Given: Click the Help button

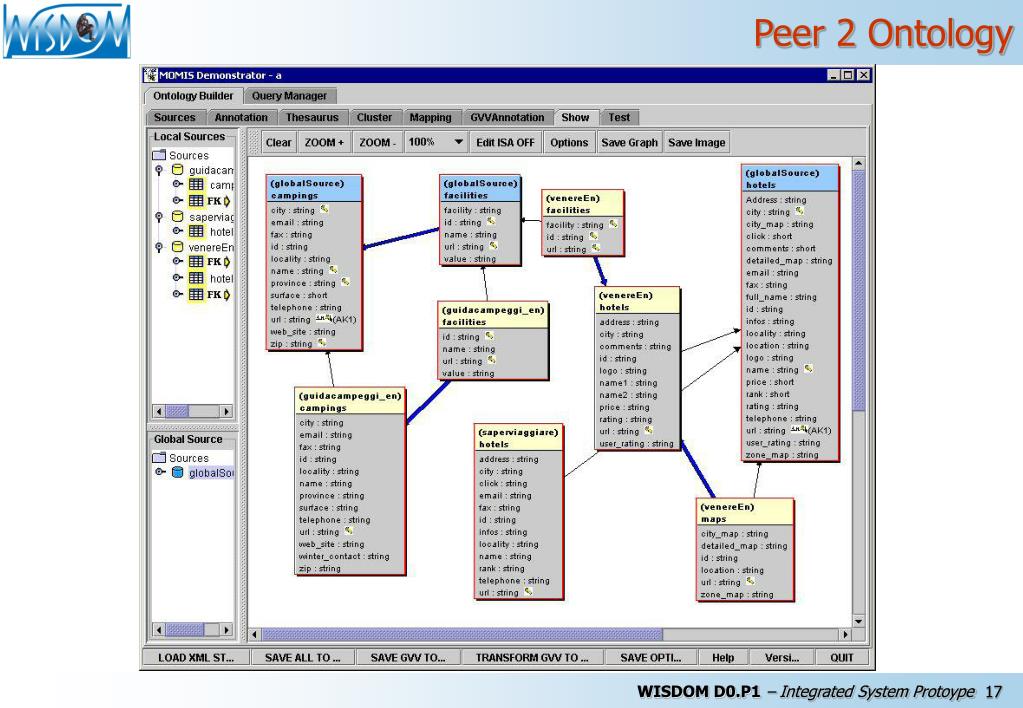Looking at the screenshot, I should coord(723,657).
